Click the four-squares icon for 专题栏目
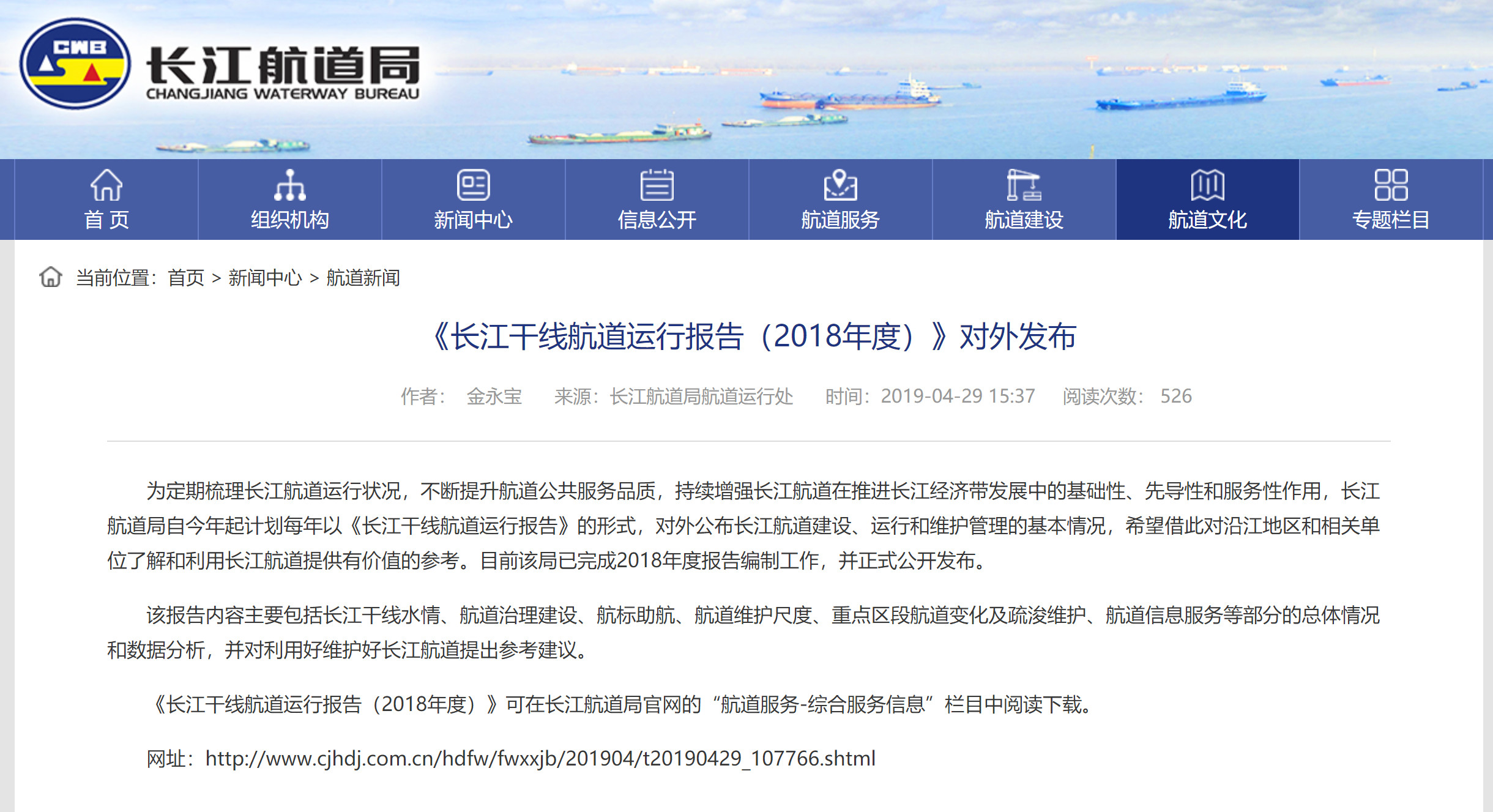The width and height of the screenshot is (1493, 812). (x=1391, y=185)
